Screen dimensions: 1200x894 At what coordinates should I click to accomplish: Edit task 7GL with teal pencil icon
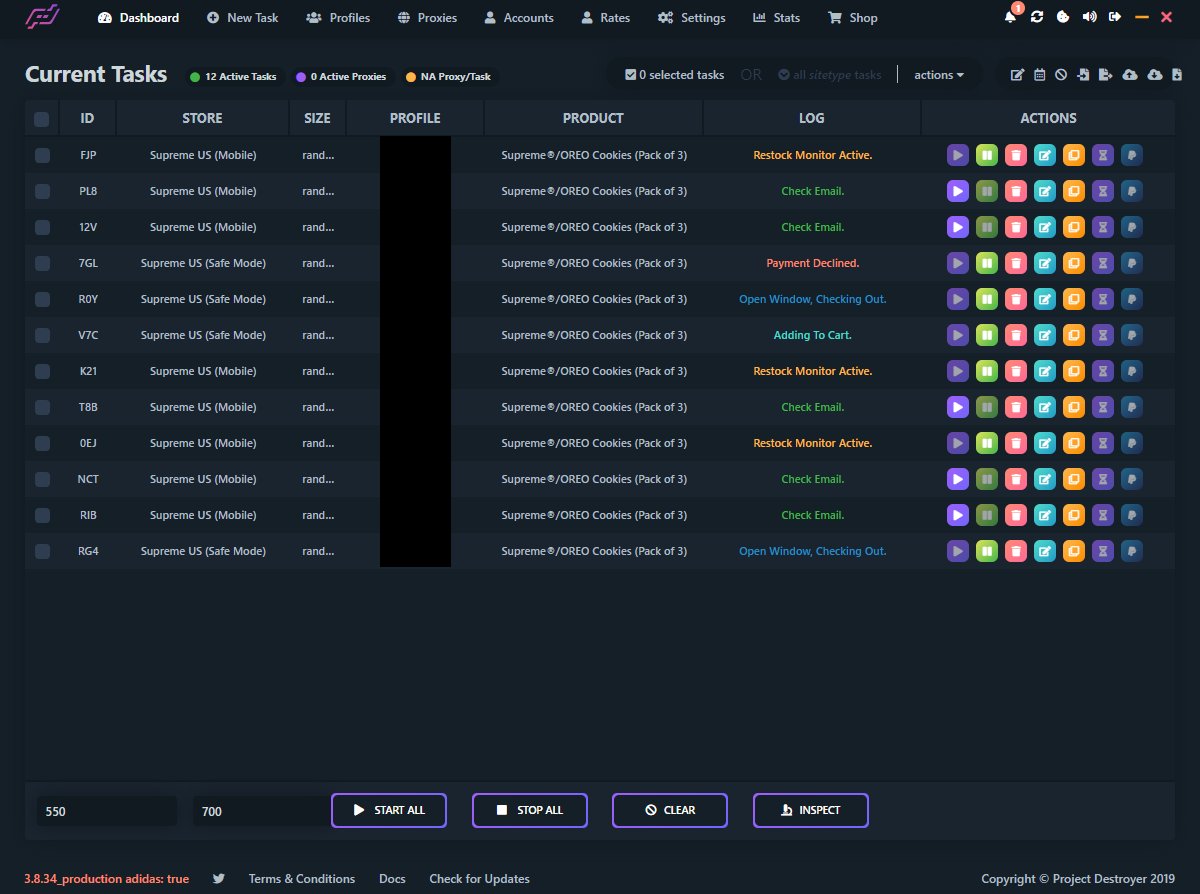(1045, 263)
